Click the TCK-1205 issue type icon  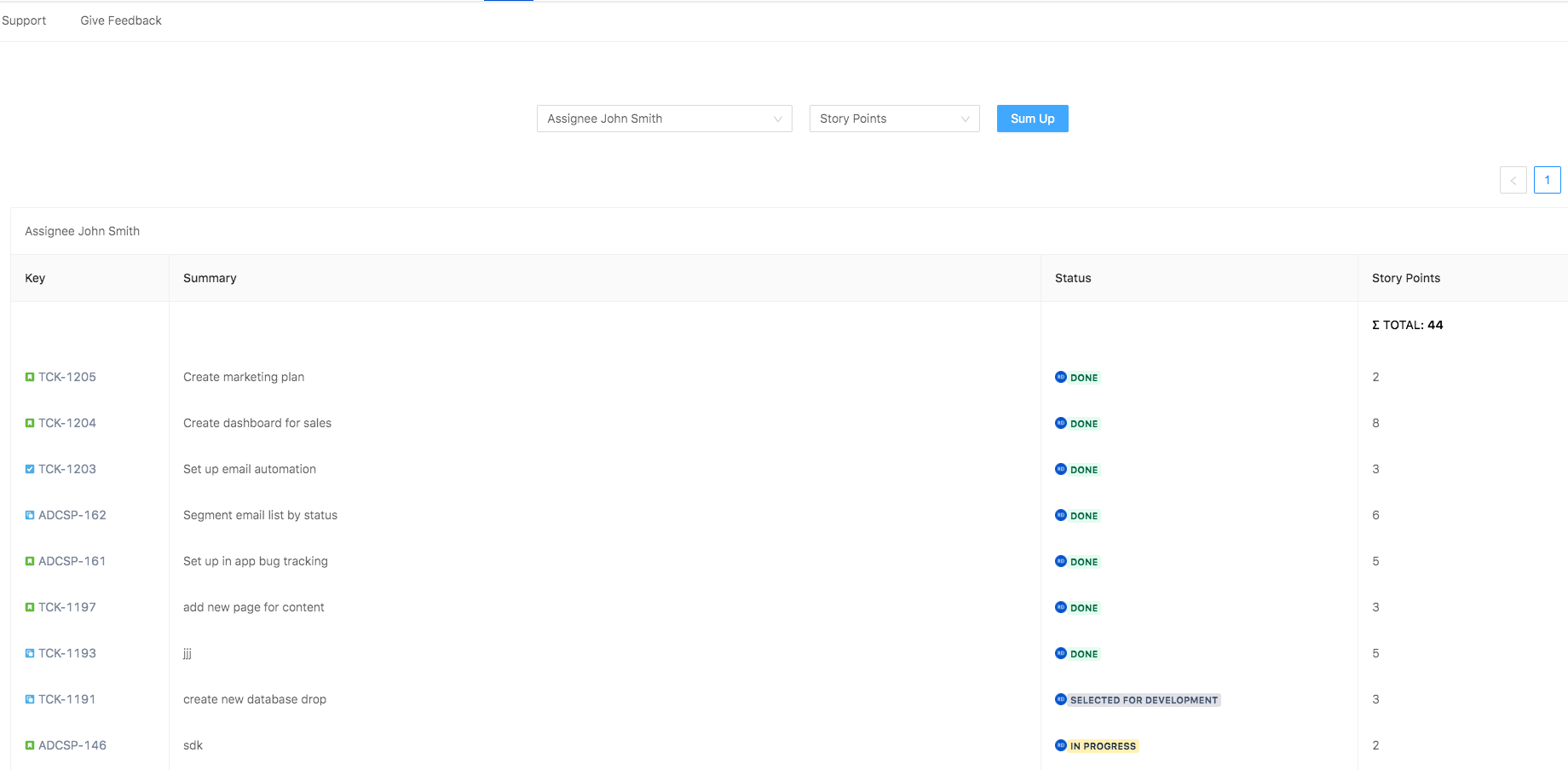30,377
